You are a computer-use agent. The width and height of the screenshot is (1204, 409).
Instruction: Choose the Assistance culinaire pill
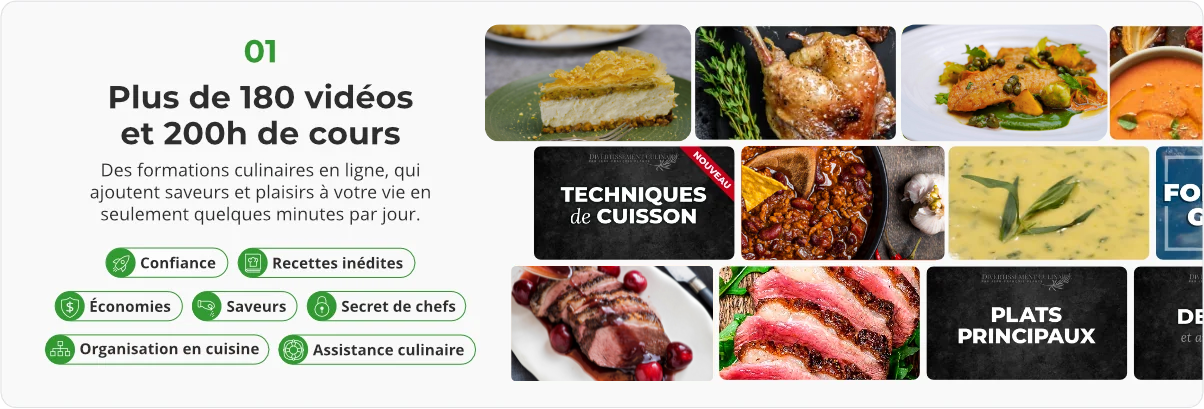pos(377,350)
